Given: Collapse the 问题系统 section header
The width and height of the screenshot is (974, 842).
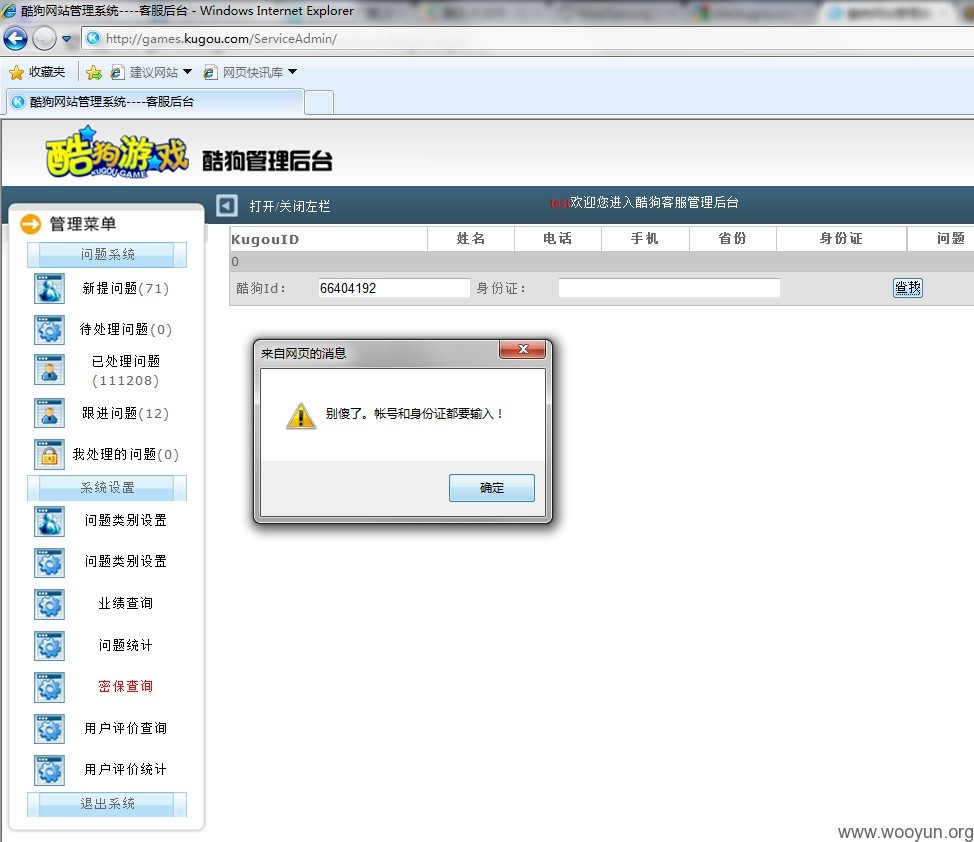Looking at the screenshot, I should pos(107,254).
